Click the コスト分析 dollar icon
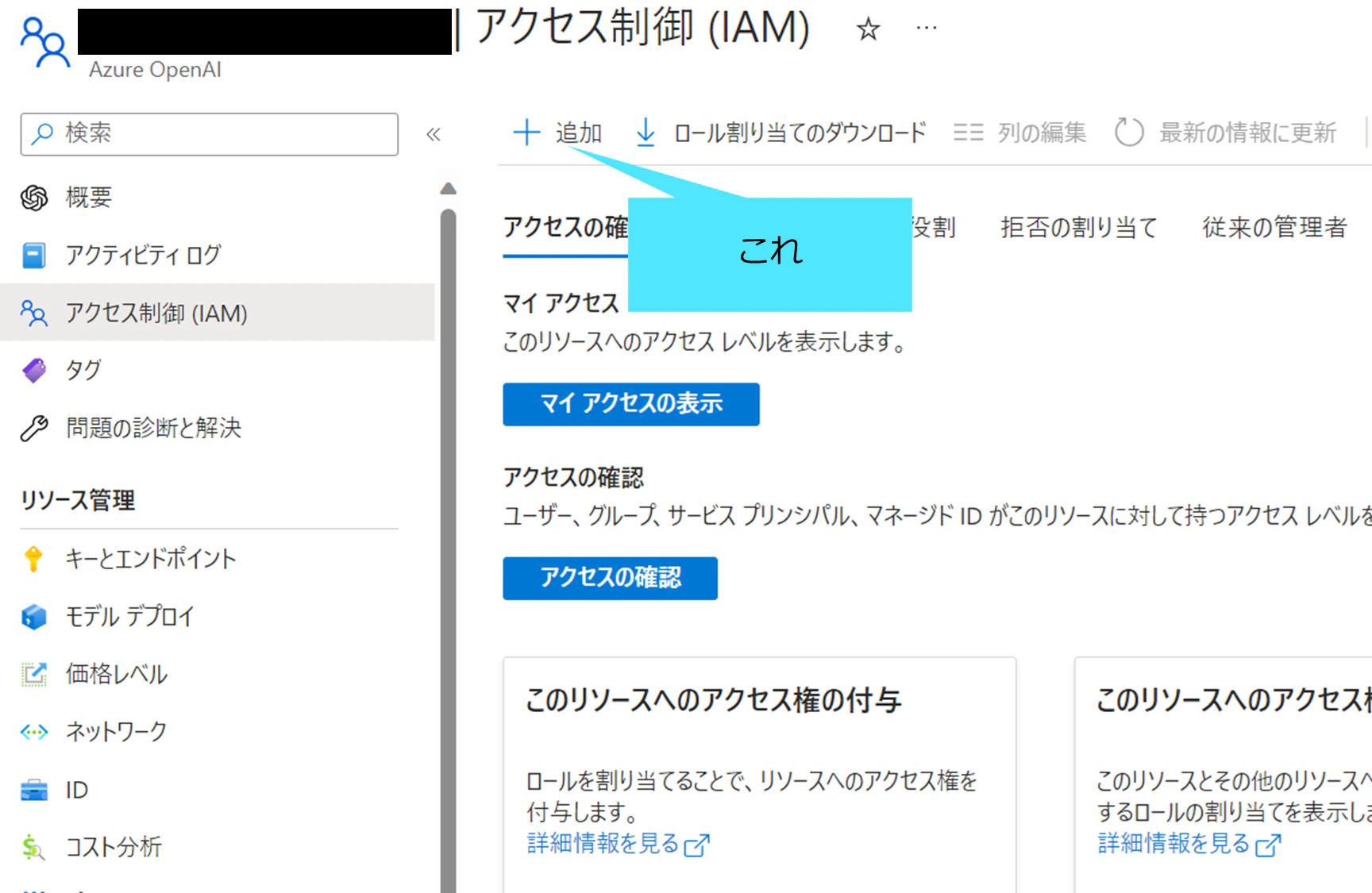Screen dimensions: 1372x893 (33, 848)
